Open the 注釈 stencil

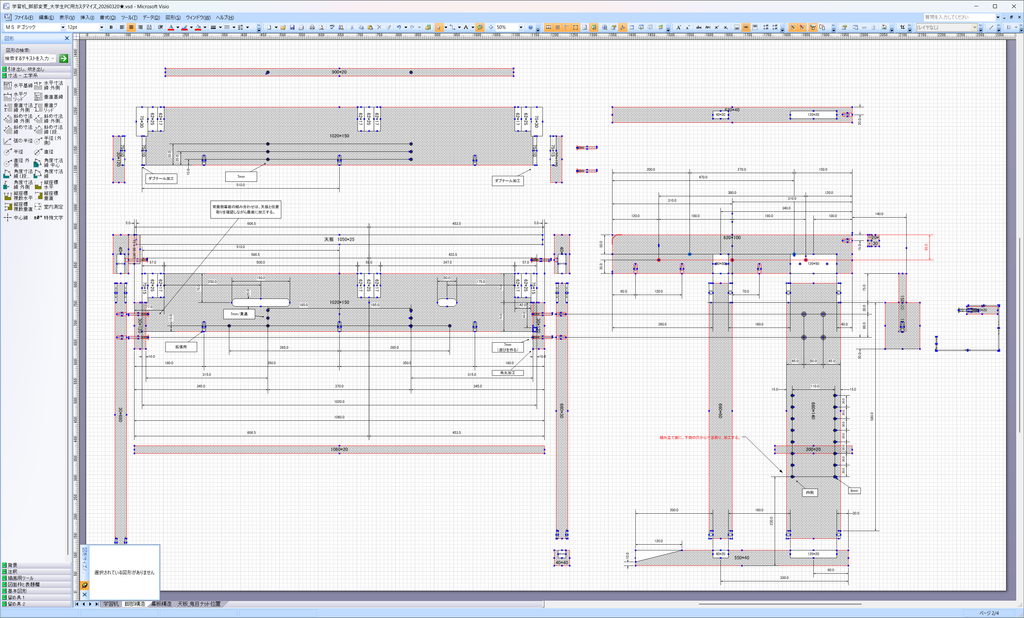pyautogui.click(x=36, y=572)
